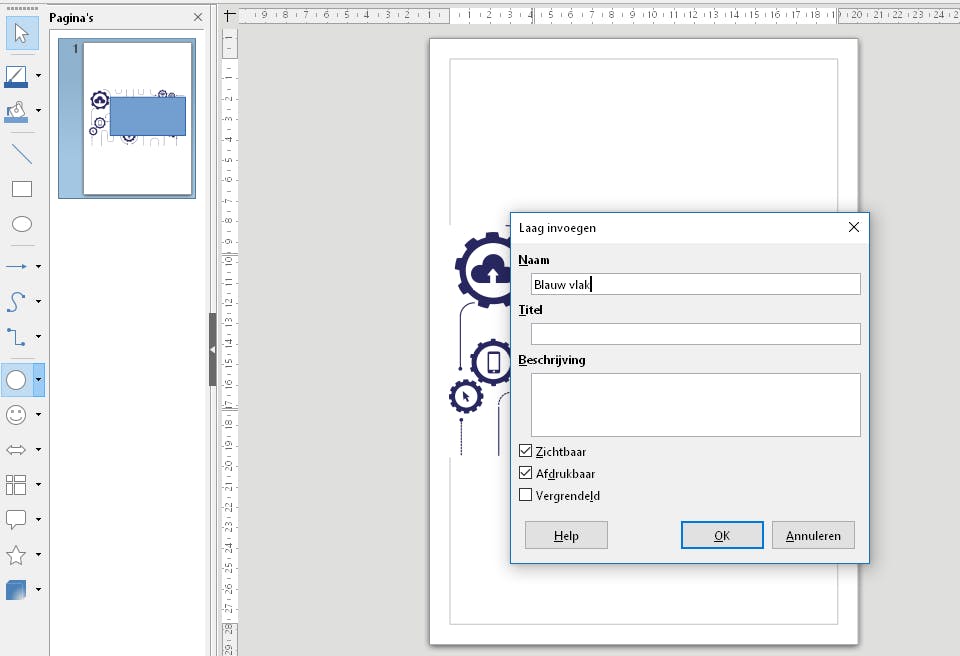Expand 3D Objects dropdown
The height and width of the screenshot is (656, 960).
[39, 590]
